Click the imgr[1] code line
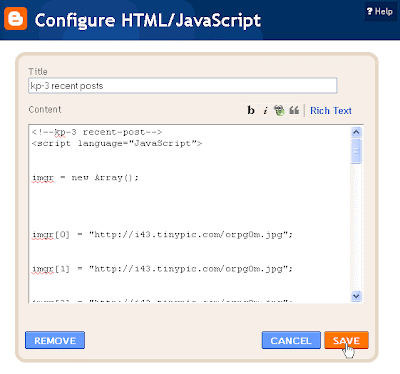Image resolution: width=400 pixels, height=374 pixels. pyautogui.click(x=162, y=269)
